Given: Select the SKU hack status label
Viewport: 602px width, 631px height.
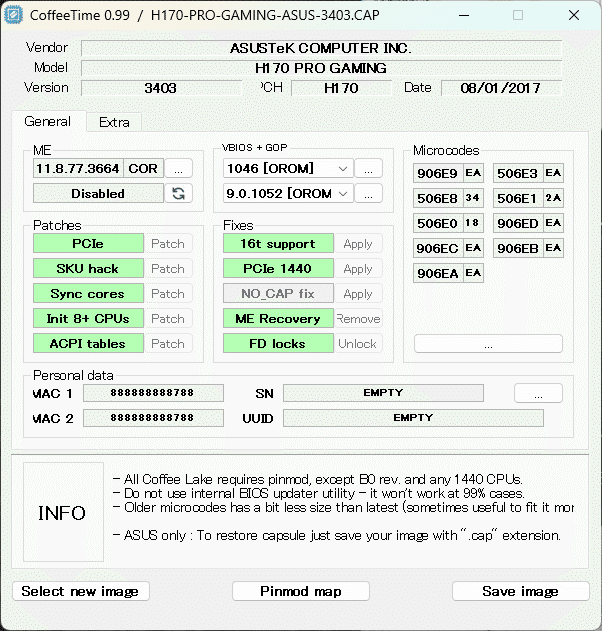Looking at the screenshot, I should point(88,268).
